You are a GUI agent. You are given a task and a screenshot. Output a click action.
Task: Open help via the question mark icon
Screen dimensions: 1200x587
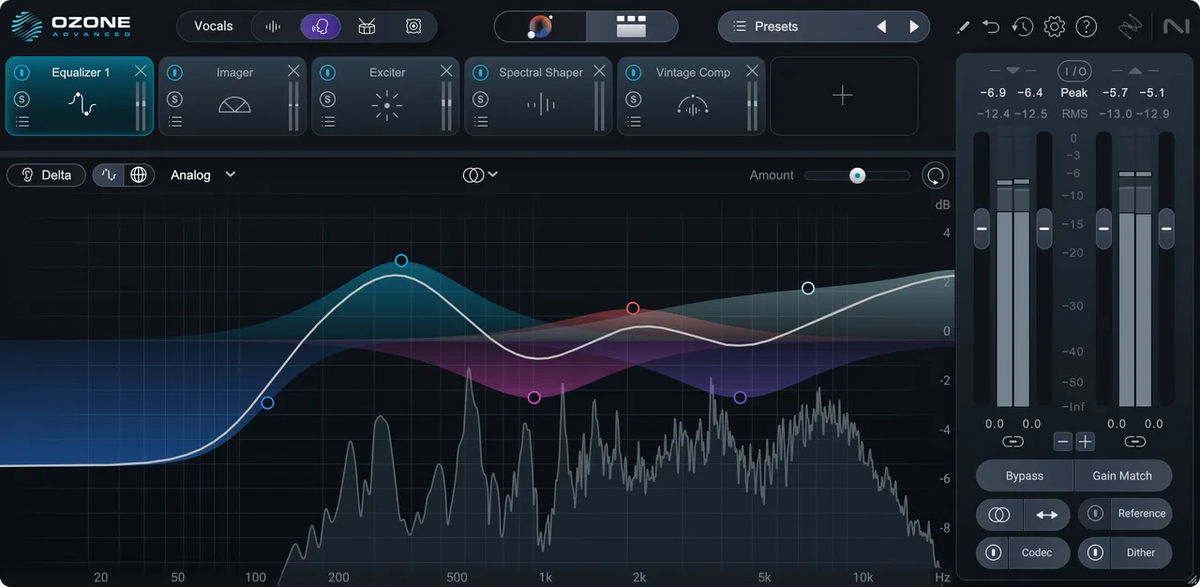[1087, 26]
